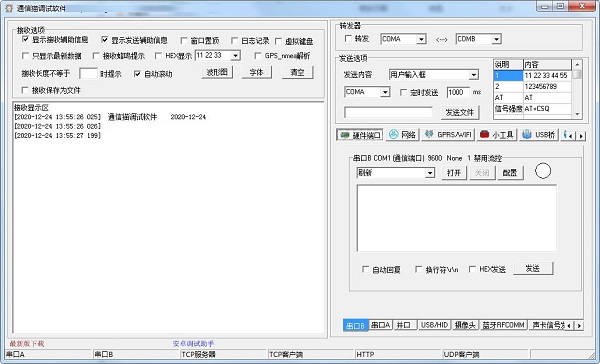Click the app icon in the title bar
The image size is (600, 364).
point(9,8)
